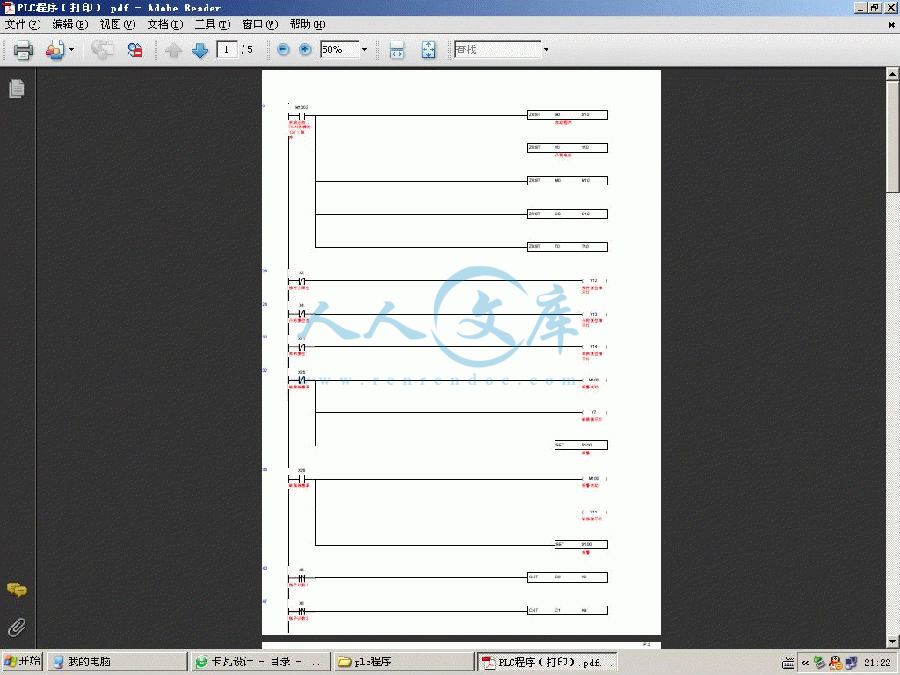The width and height of the screenshot is (900, 675).
Task: Click the keyboard input icon in tray
Action: click(788, 662)
